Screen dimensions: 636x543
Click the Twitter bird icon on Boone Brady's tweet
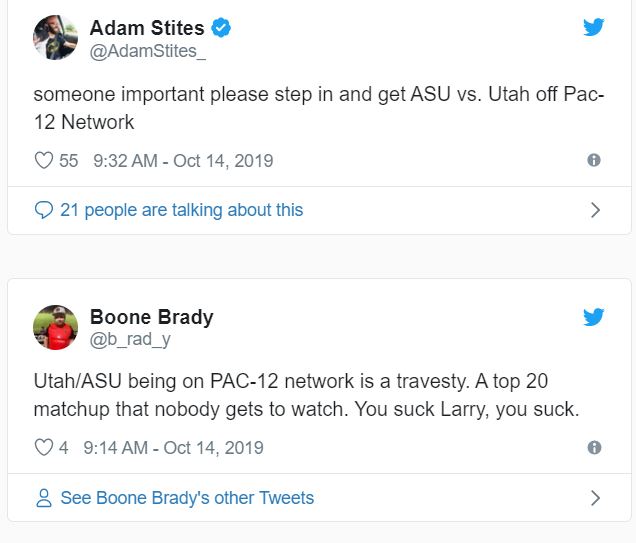594,317
